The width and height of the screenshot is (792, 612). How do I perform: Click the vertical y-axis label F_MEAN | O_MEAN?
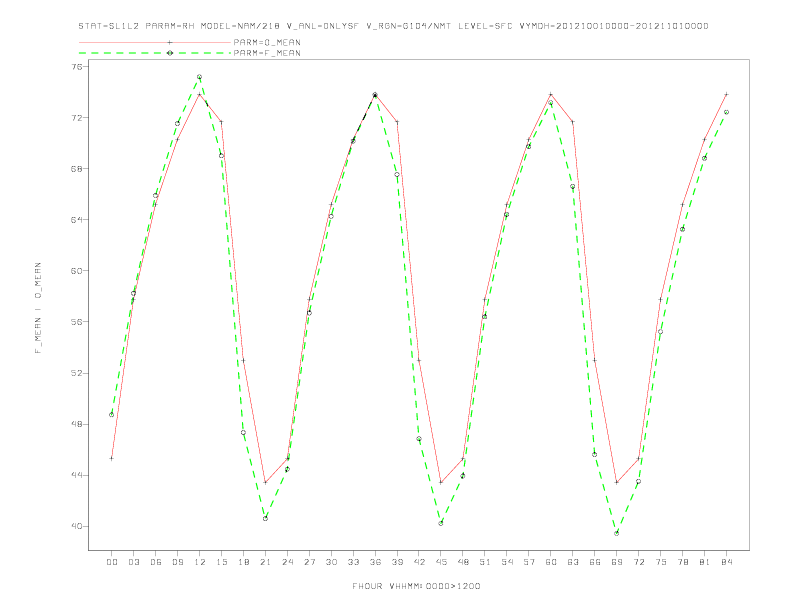[38, 308]
